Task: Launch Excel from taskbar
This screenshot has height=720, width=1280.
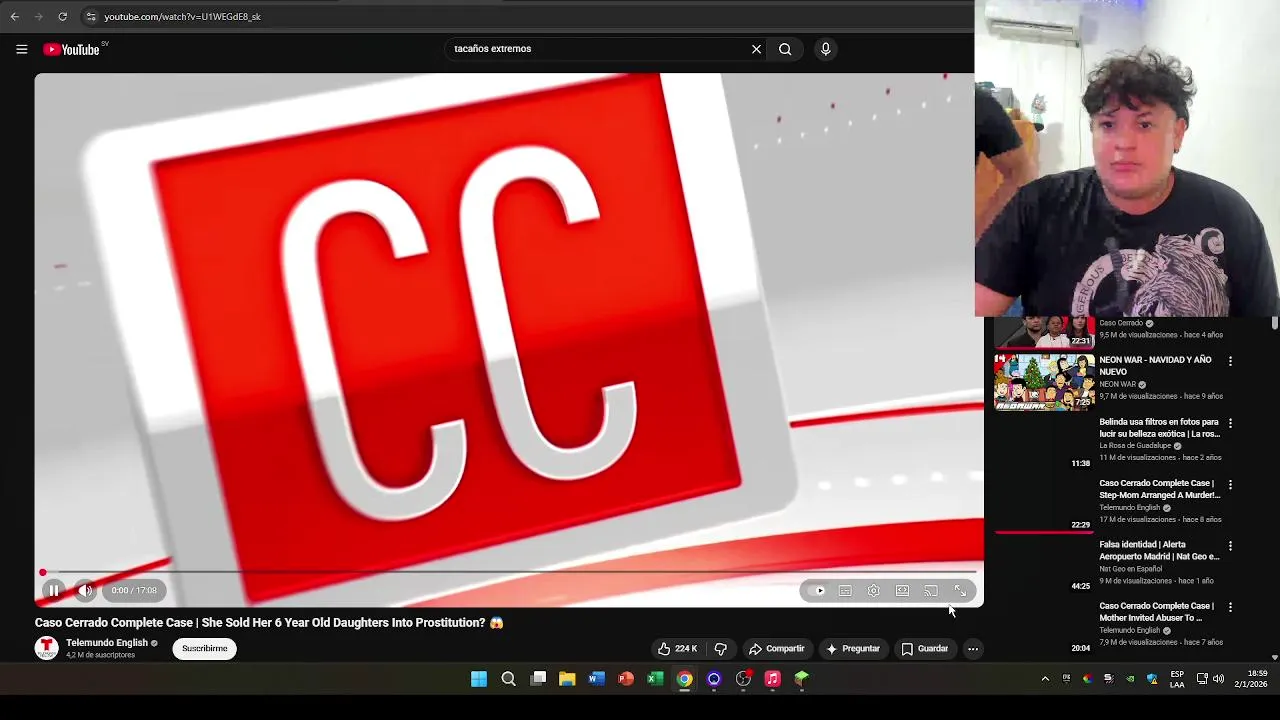Action: click(x=655, y=679)
